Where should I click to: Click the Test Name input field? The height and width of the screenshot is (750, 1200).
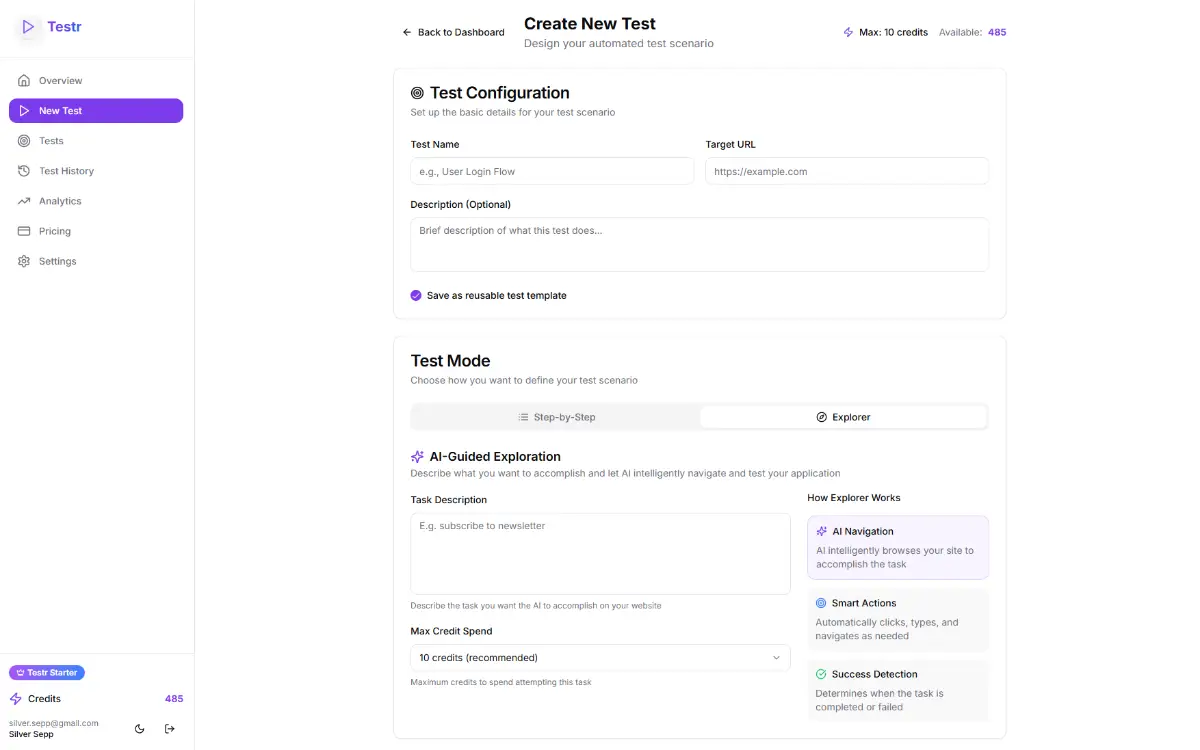coord(552,171)
